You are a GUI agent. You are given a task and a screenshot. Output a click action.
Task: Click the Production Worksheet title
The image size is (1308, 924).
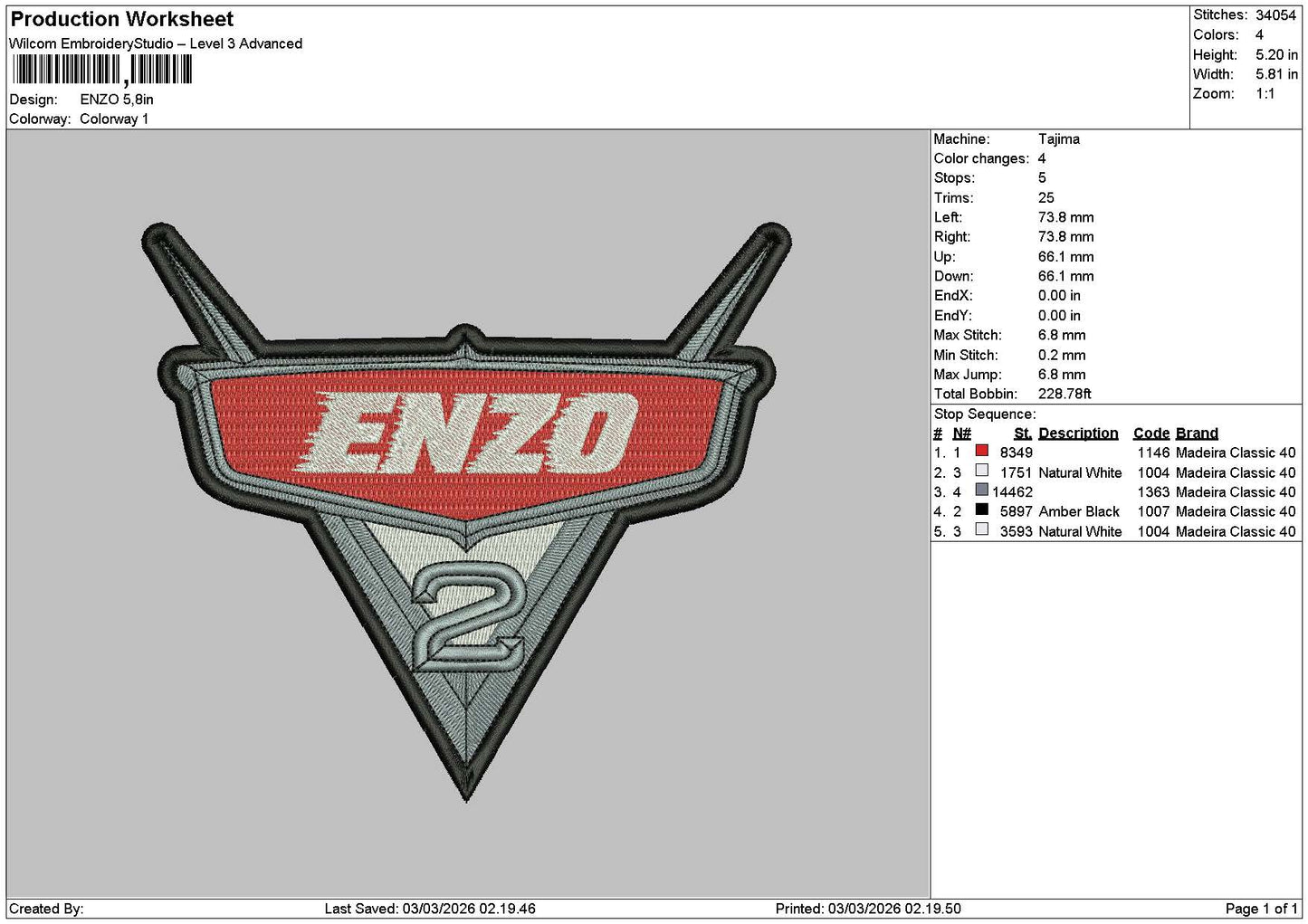[122, 19]
